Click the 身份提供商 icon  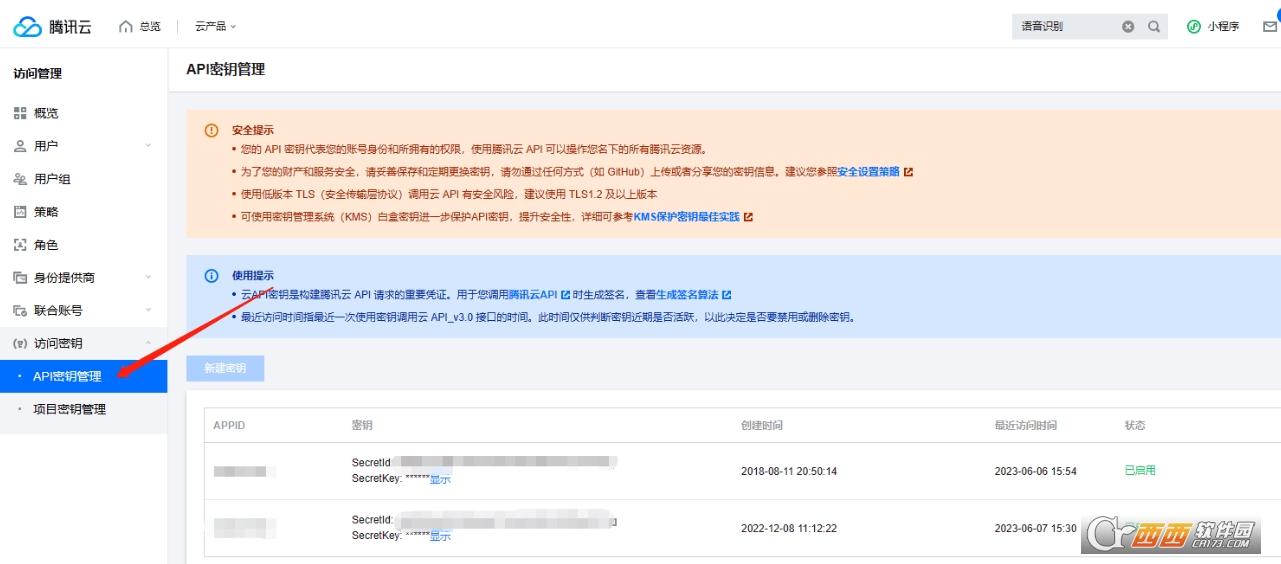pyautogui.click(x=20, y=278)
